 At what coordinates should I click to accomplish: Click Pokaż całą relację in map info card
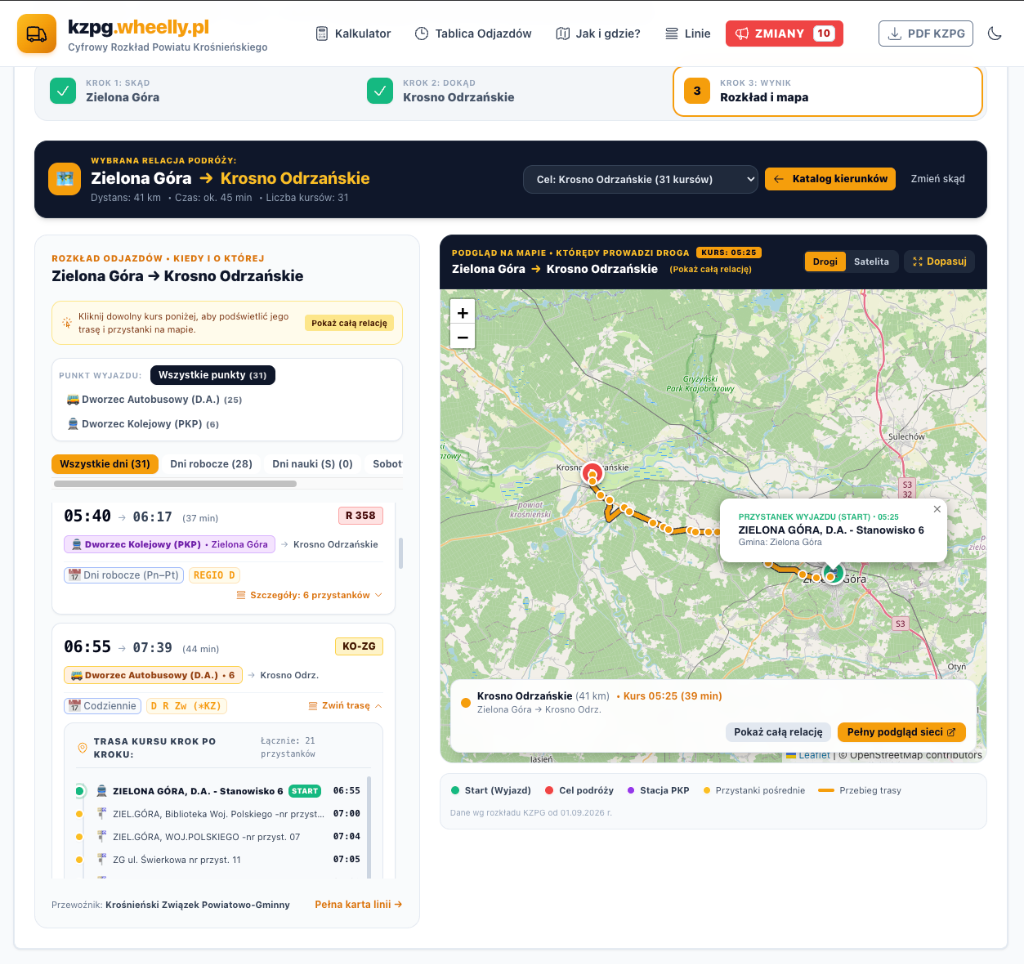pos(778,732)
